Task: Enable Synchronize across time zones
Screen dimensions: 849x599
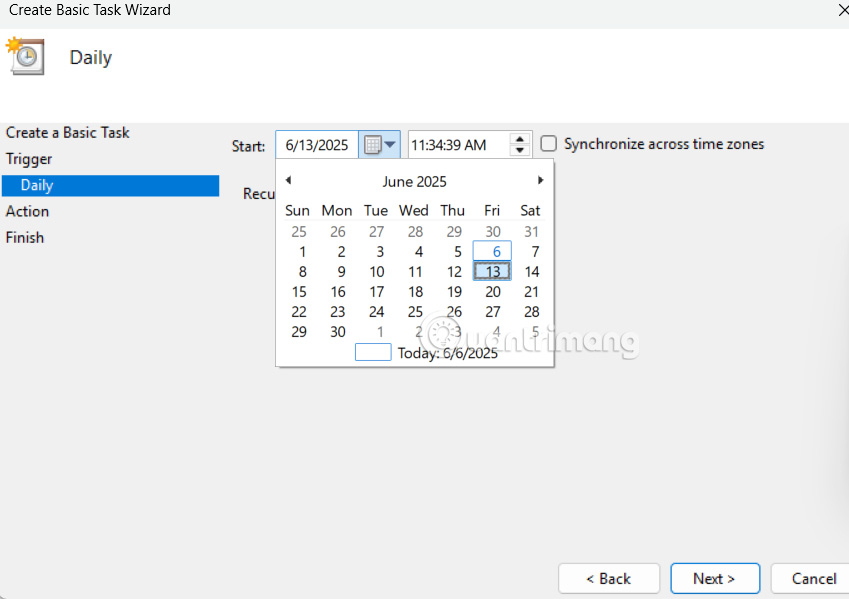Action: (548, 144)
